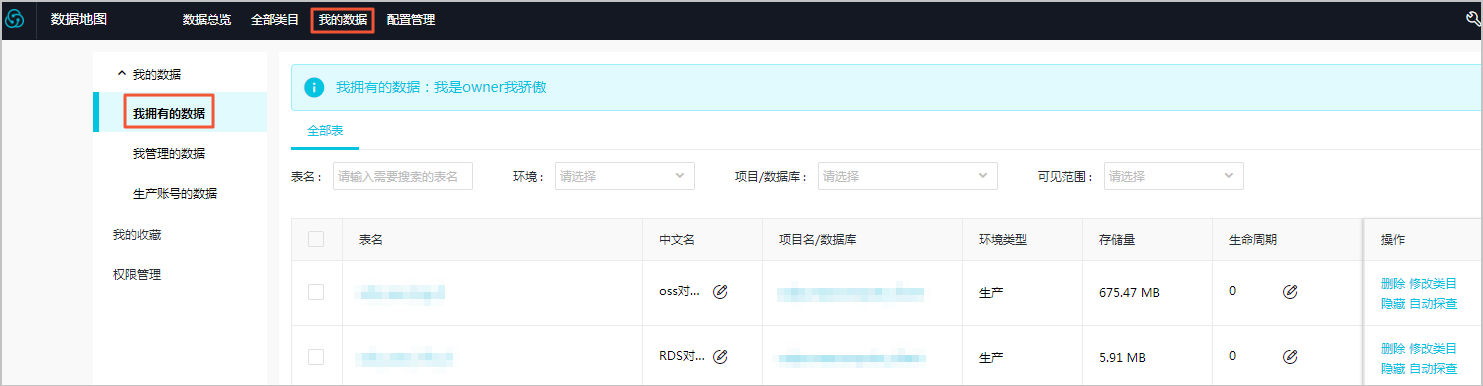Tick the checkbox for the RDS row
Viewport: 1483px width, 386px height.
[x=316, y=356]
